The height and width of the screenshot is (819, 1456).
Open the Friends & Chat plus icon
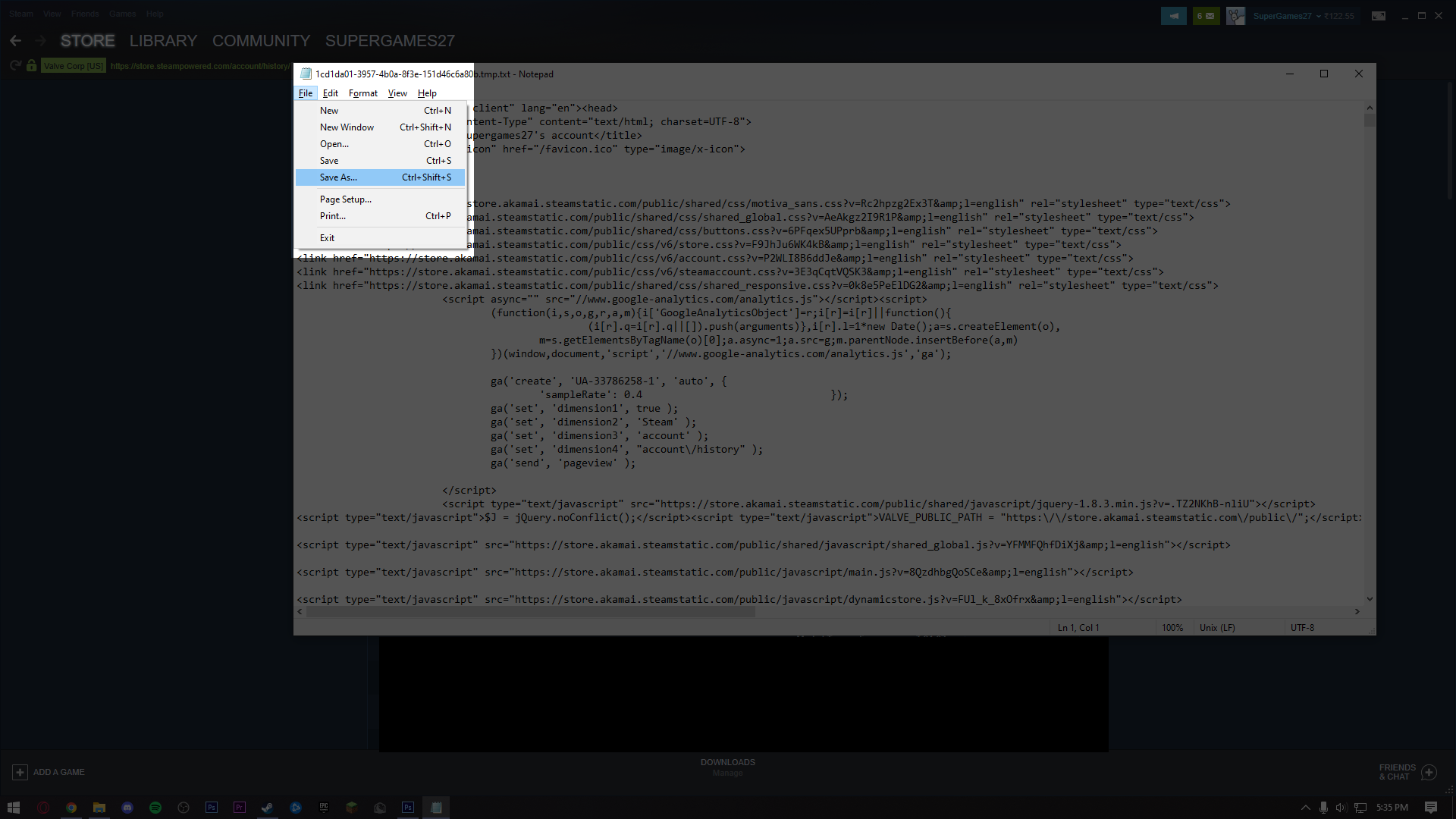[1429, 772]
